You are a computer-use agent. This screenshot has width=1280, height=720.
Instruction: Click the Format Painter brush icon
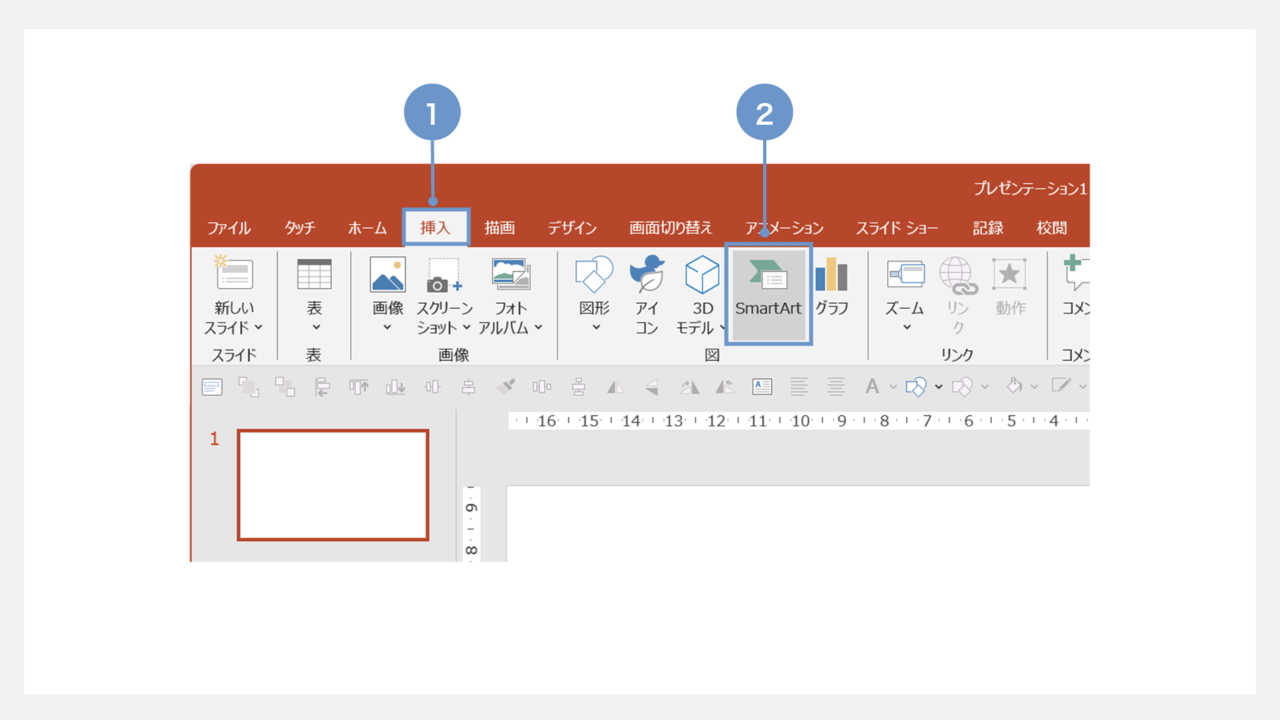coord(505,386)
